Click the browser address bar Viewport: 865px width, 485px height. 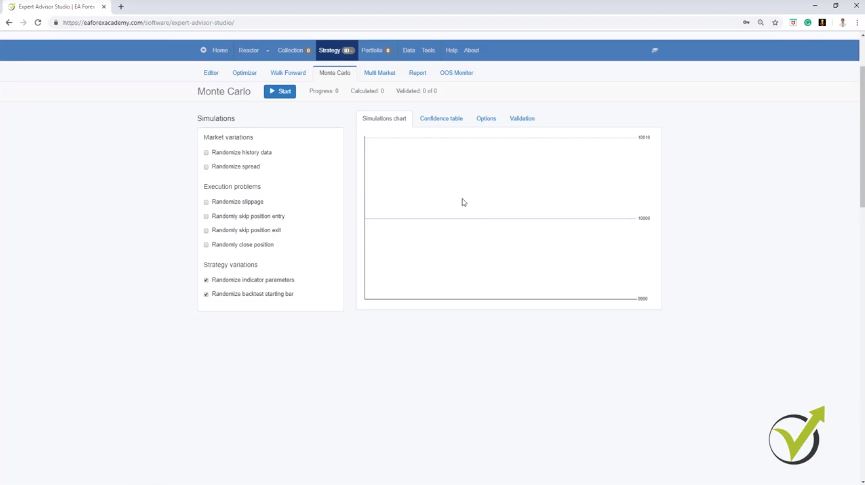400,22
